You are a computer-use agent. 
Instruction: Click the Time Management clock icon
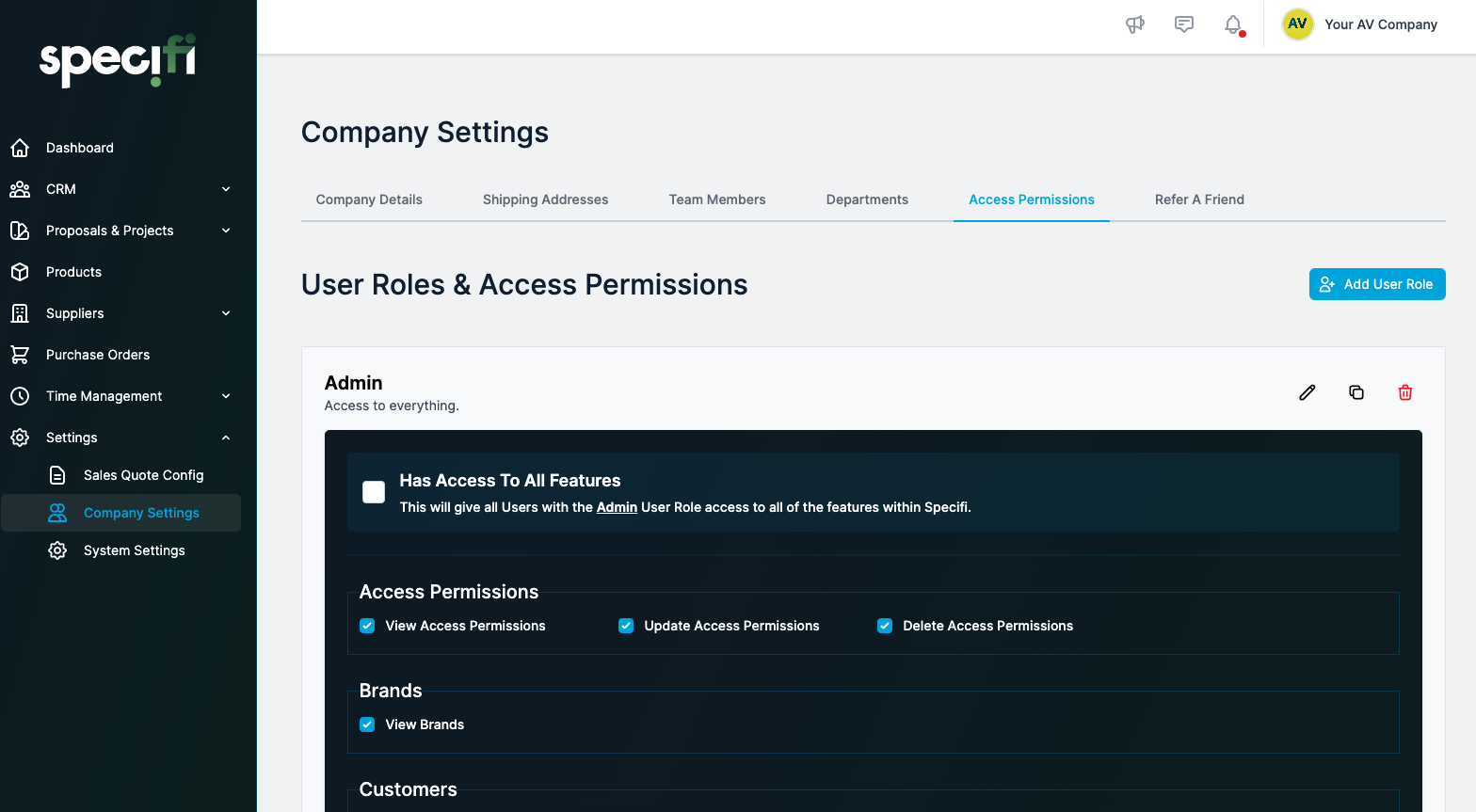coord(20,396)
